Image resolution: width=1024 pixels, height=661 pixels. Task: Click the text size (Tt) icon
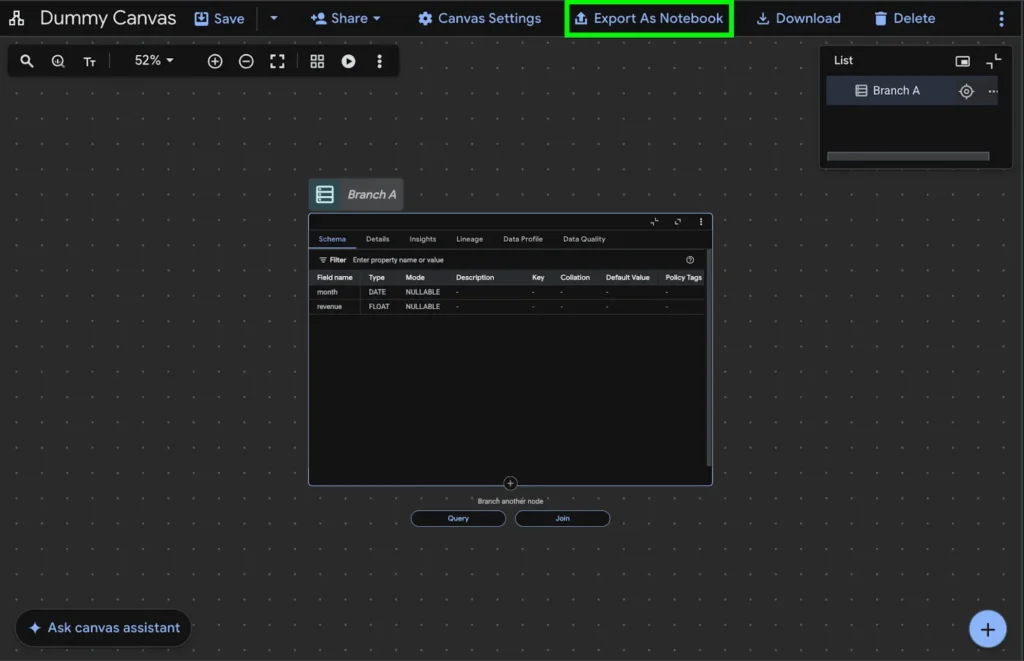pyautogui.click(x=89, y=61)
